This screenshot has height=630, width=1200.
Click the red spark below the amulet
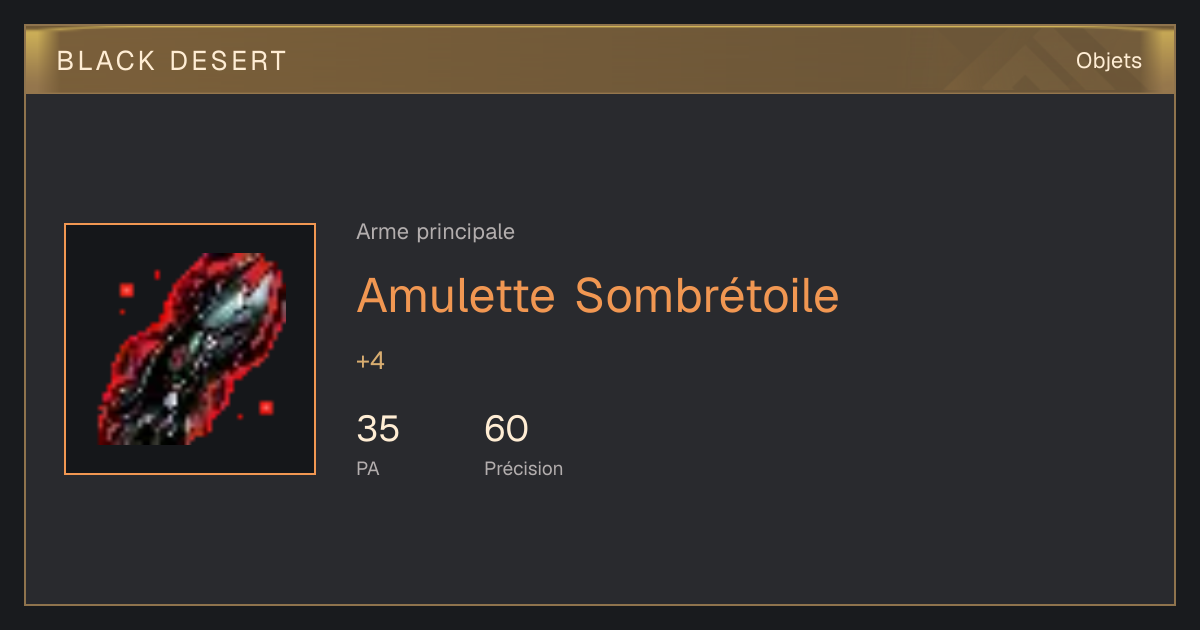(x=266, y=407)
